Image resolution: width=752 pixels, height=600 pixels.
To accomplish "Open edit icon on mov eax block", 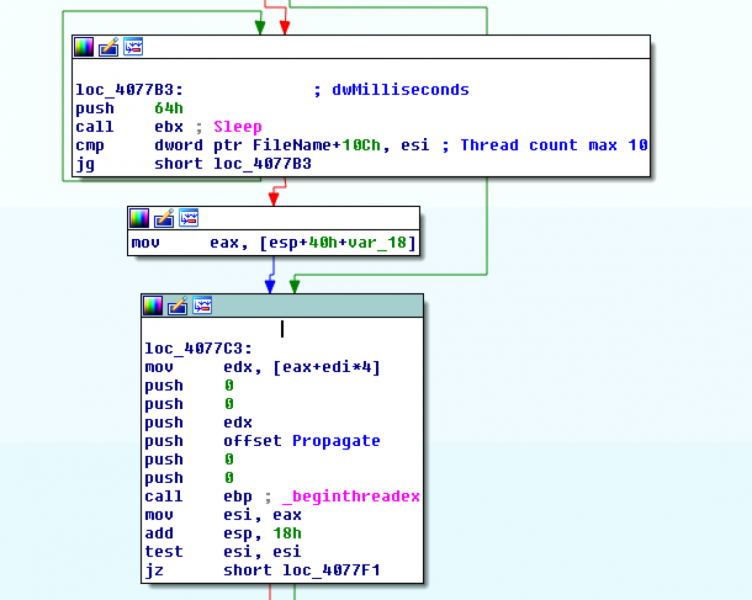I will point(164,218).
